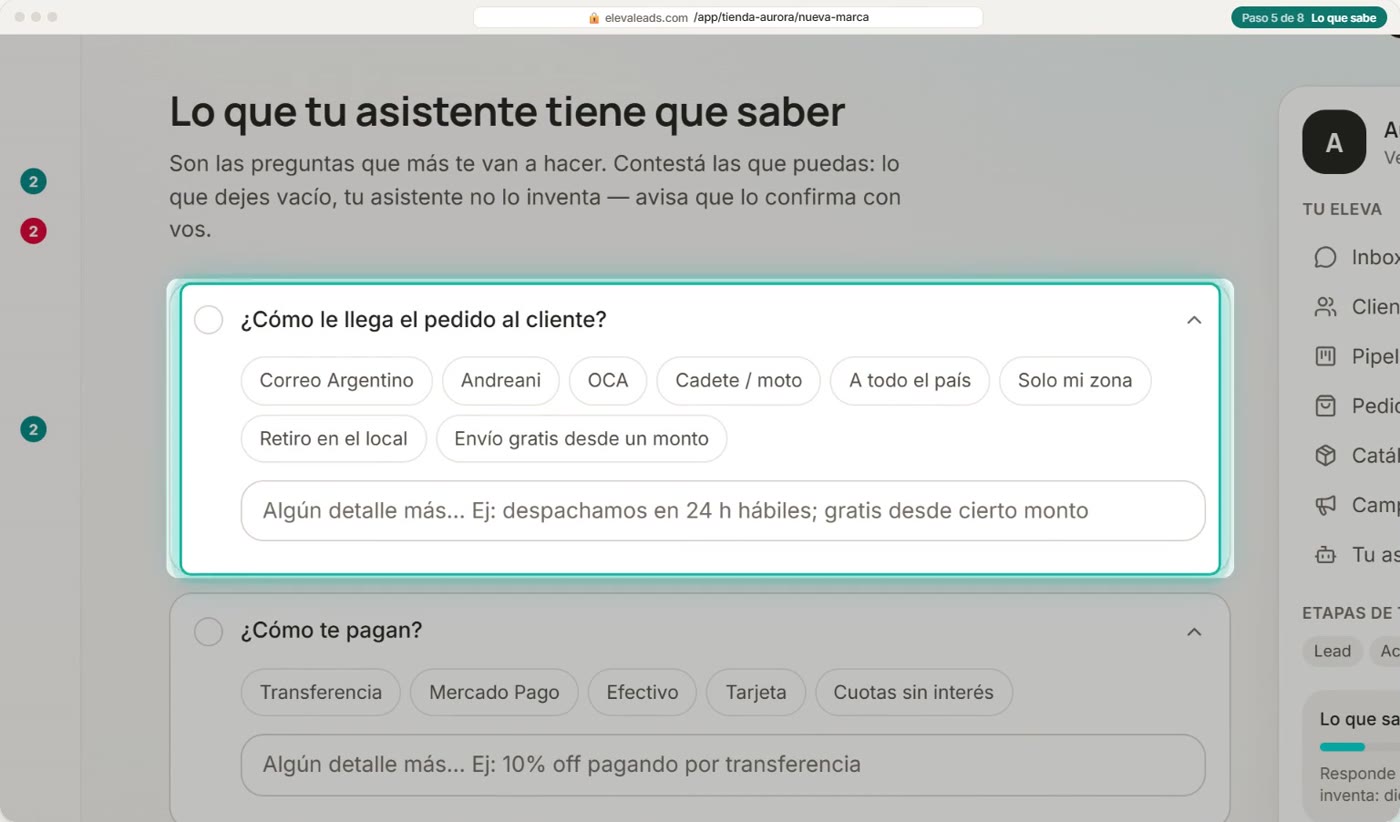The image size is (1400, 822).
Task: Open the Tu asistente robot icon
Action: 1325,555
